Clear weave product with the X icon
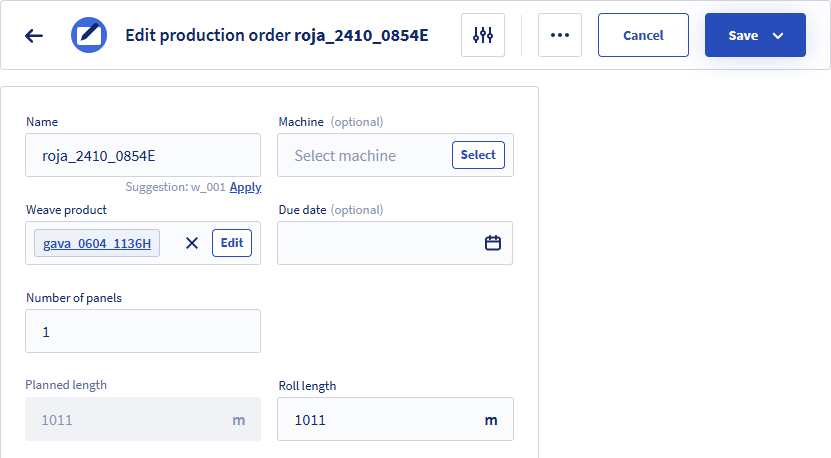Viewport: 831px width, 458px height. pyautogui.click(x=192, y=243)
